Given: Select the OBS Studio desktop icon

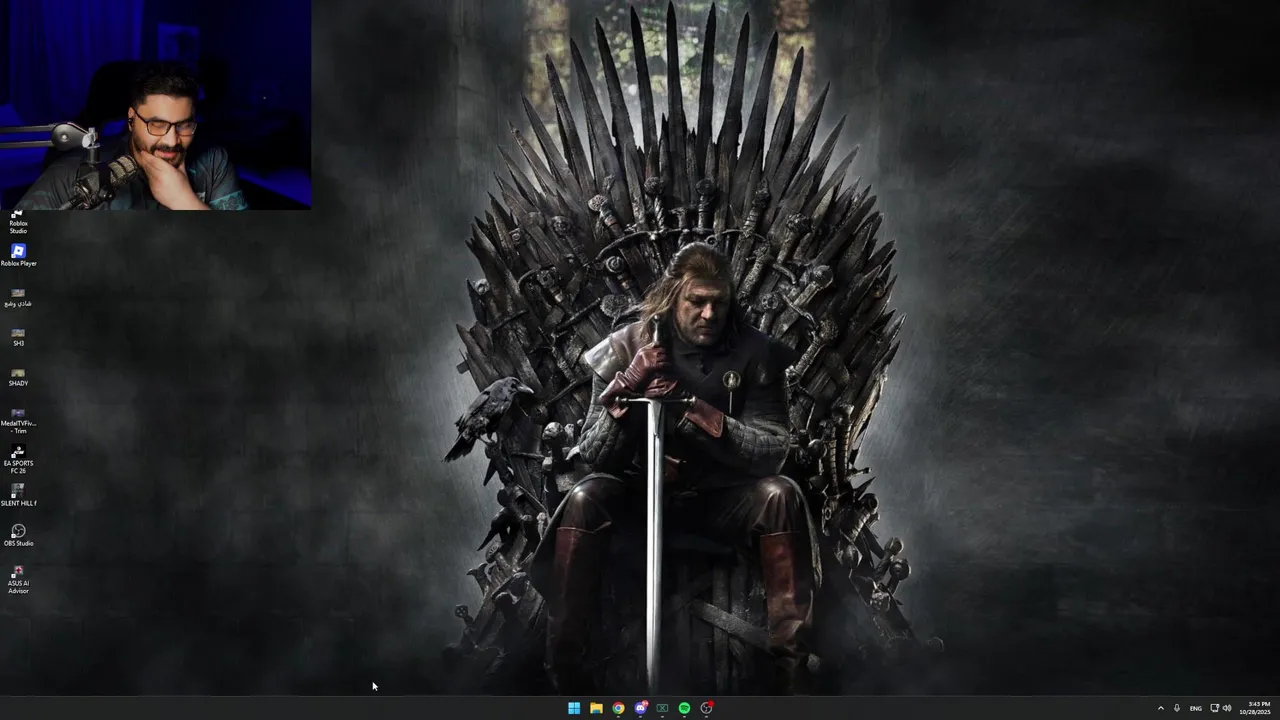Looking at the screenshot, I should (x=18, y=536).
